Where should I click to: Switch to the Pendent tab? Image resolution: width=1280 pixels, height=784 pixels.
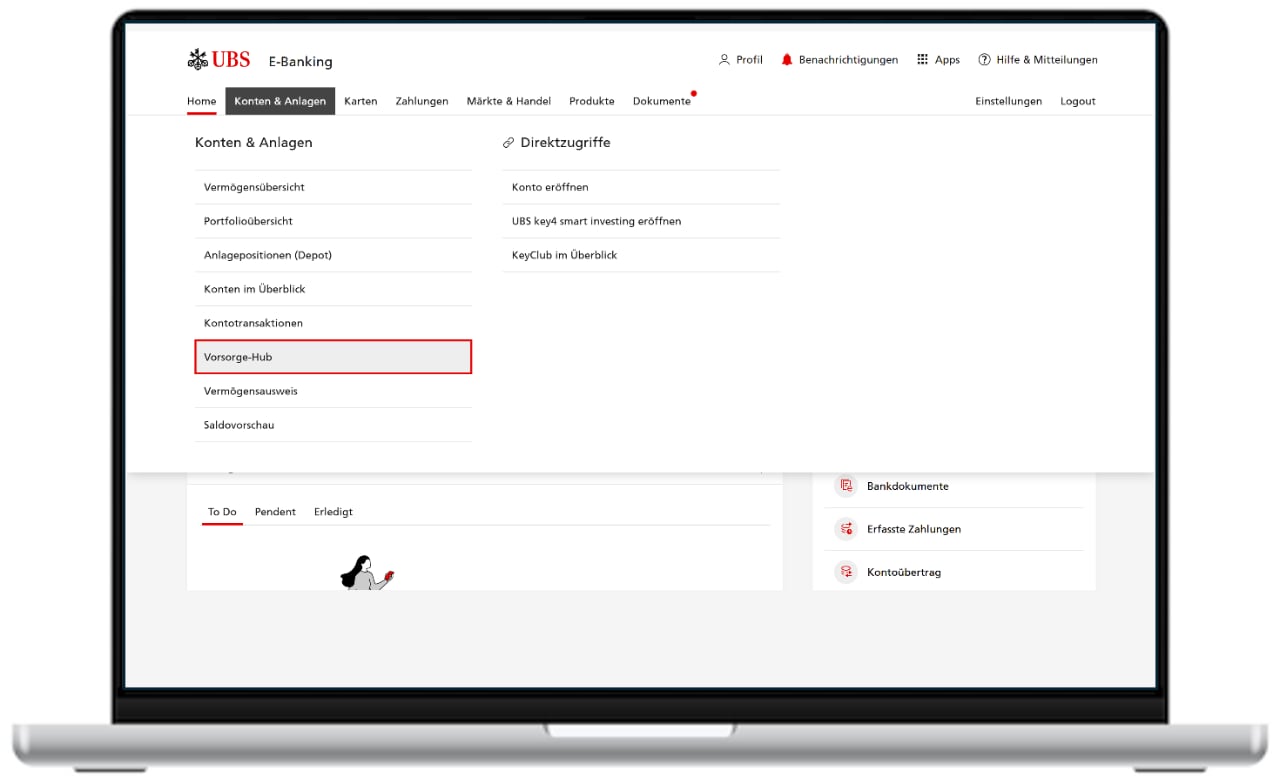point(275,512)
